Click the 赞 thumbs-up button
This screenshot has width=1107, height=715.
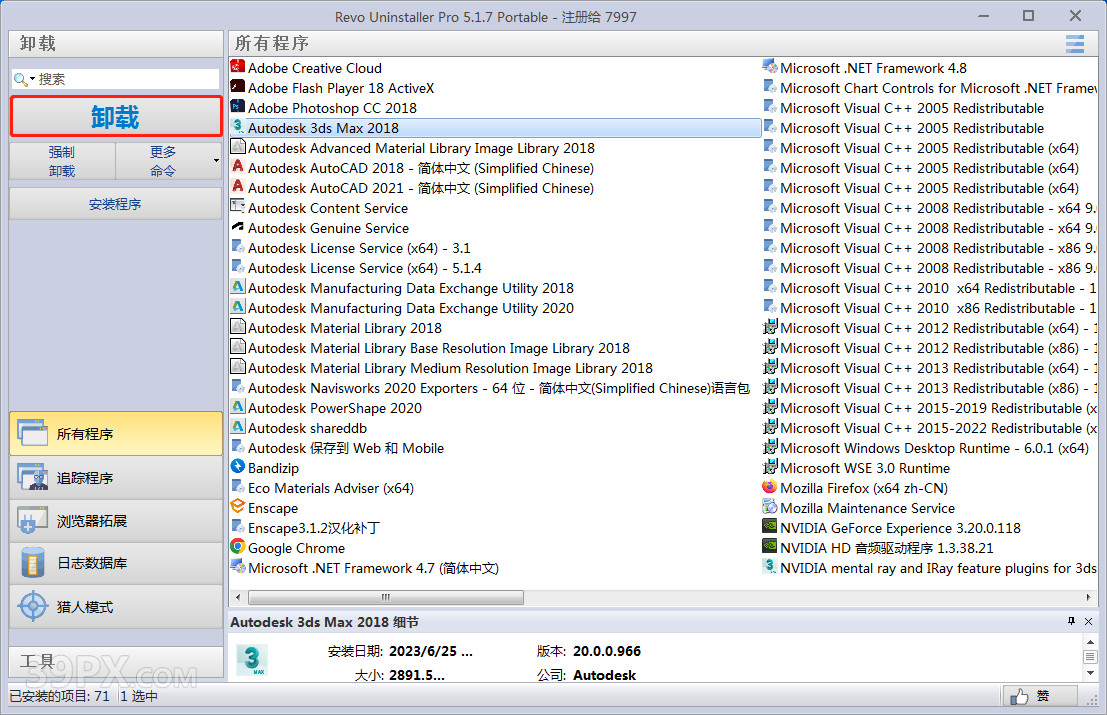coord(1040,696)
